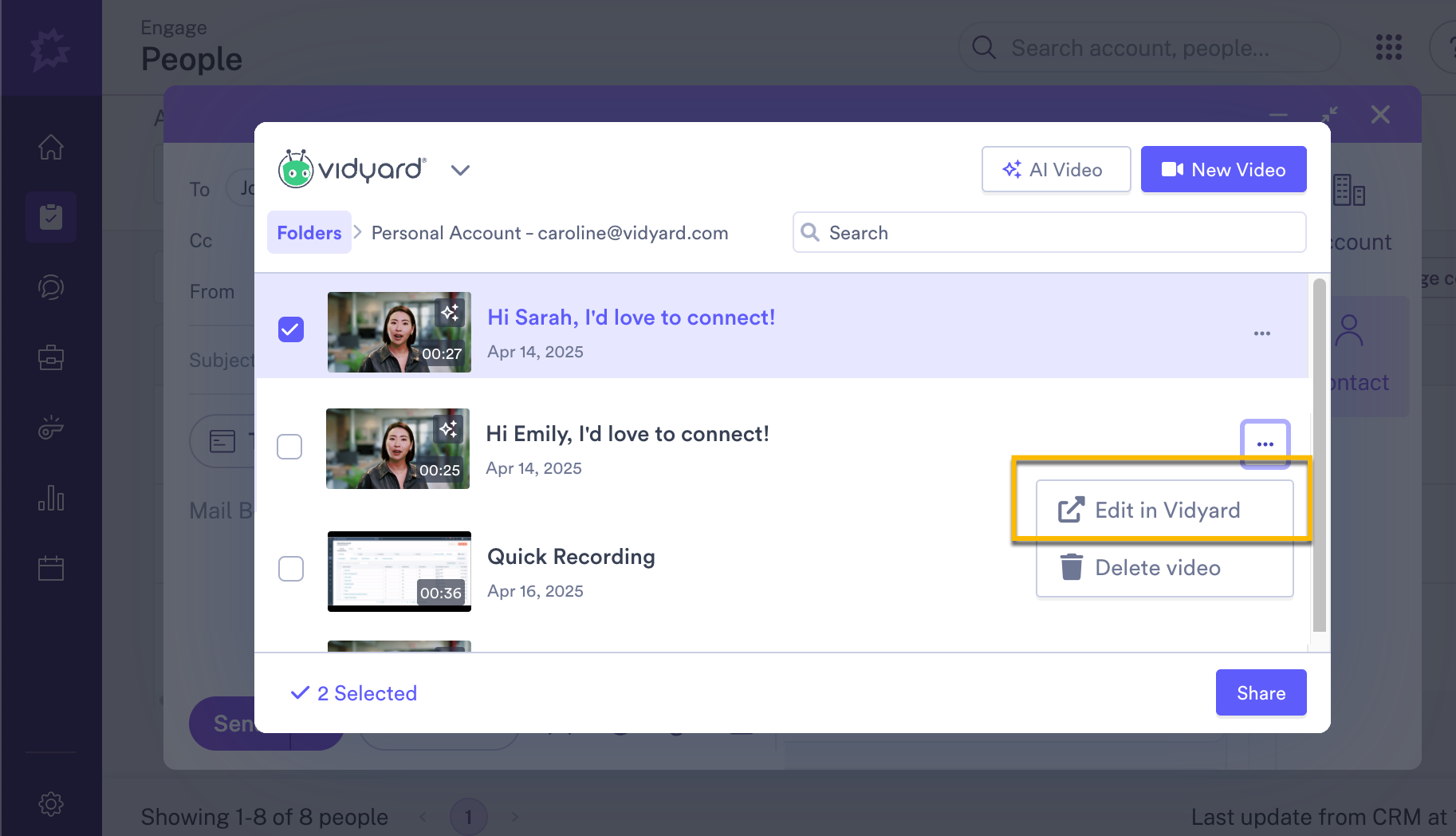Image resolution: width=1456 pixels, height=836 pixels.
Task: Click the Hi Emily video title
Action: (x=628, y=434)
